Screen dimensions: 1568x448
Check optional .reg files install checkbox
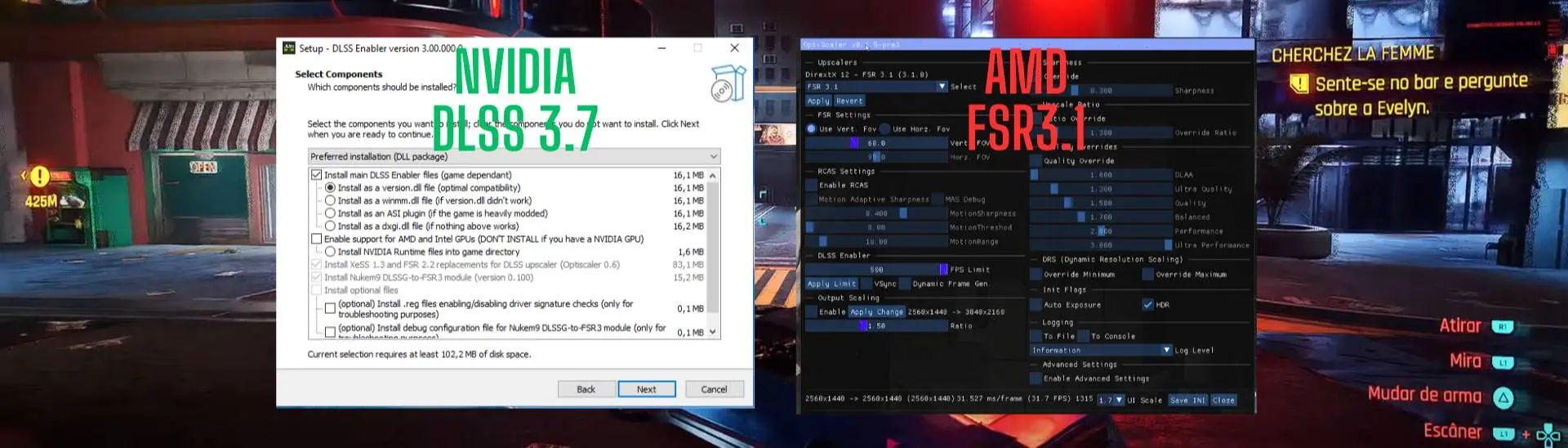(x=330, y=308)
